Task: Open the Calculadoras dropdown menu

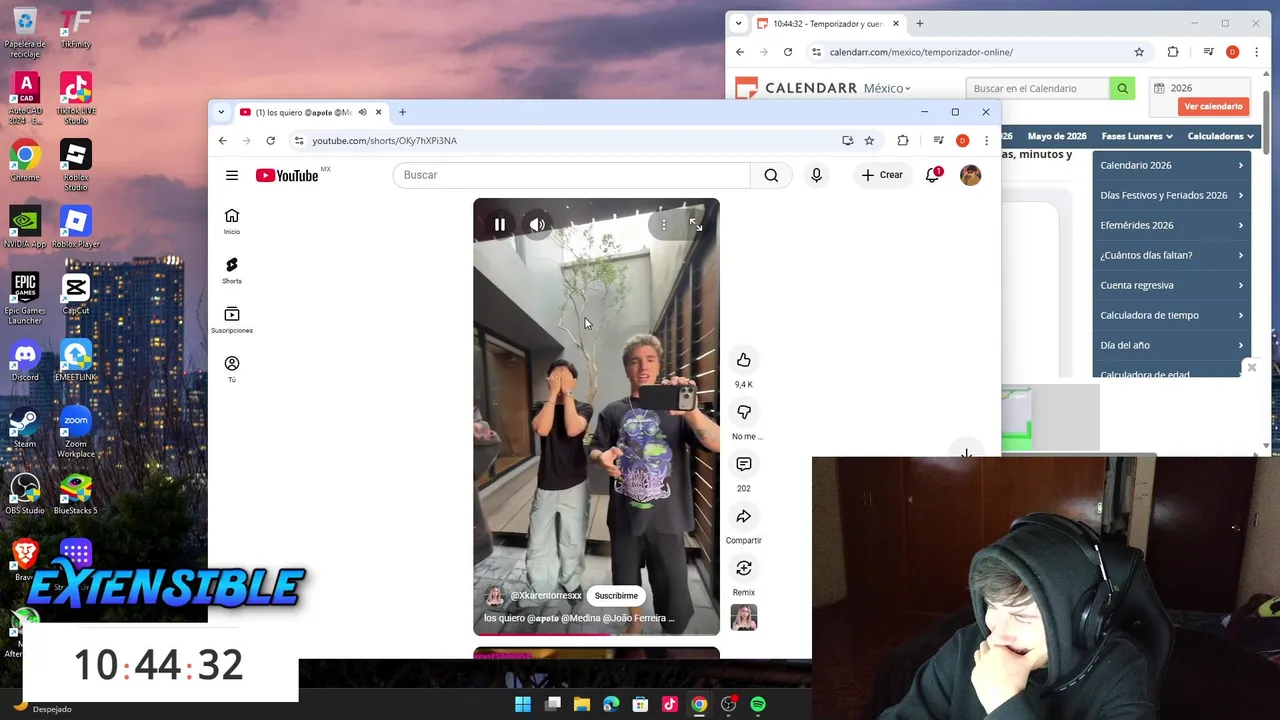Action: point(1220,136)
